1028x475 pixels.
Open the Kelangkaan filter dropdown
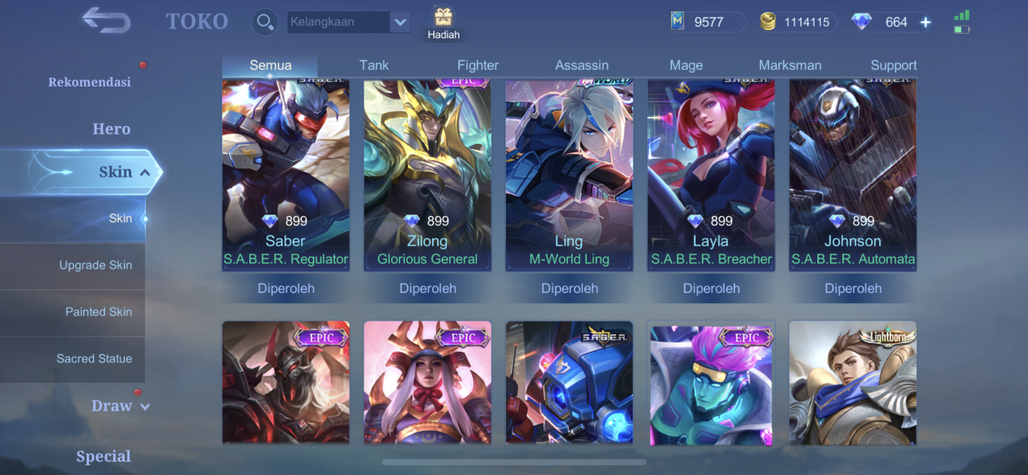coord(349,22)
